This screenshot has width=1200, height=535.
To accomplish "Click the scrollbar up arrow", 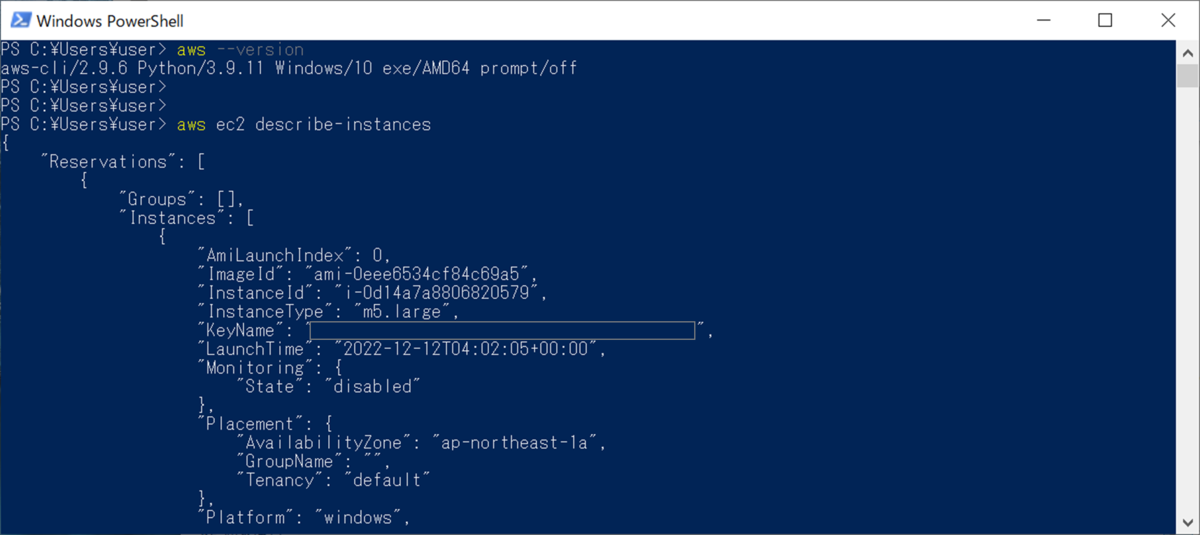I will pos(1188,50).
